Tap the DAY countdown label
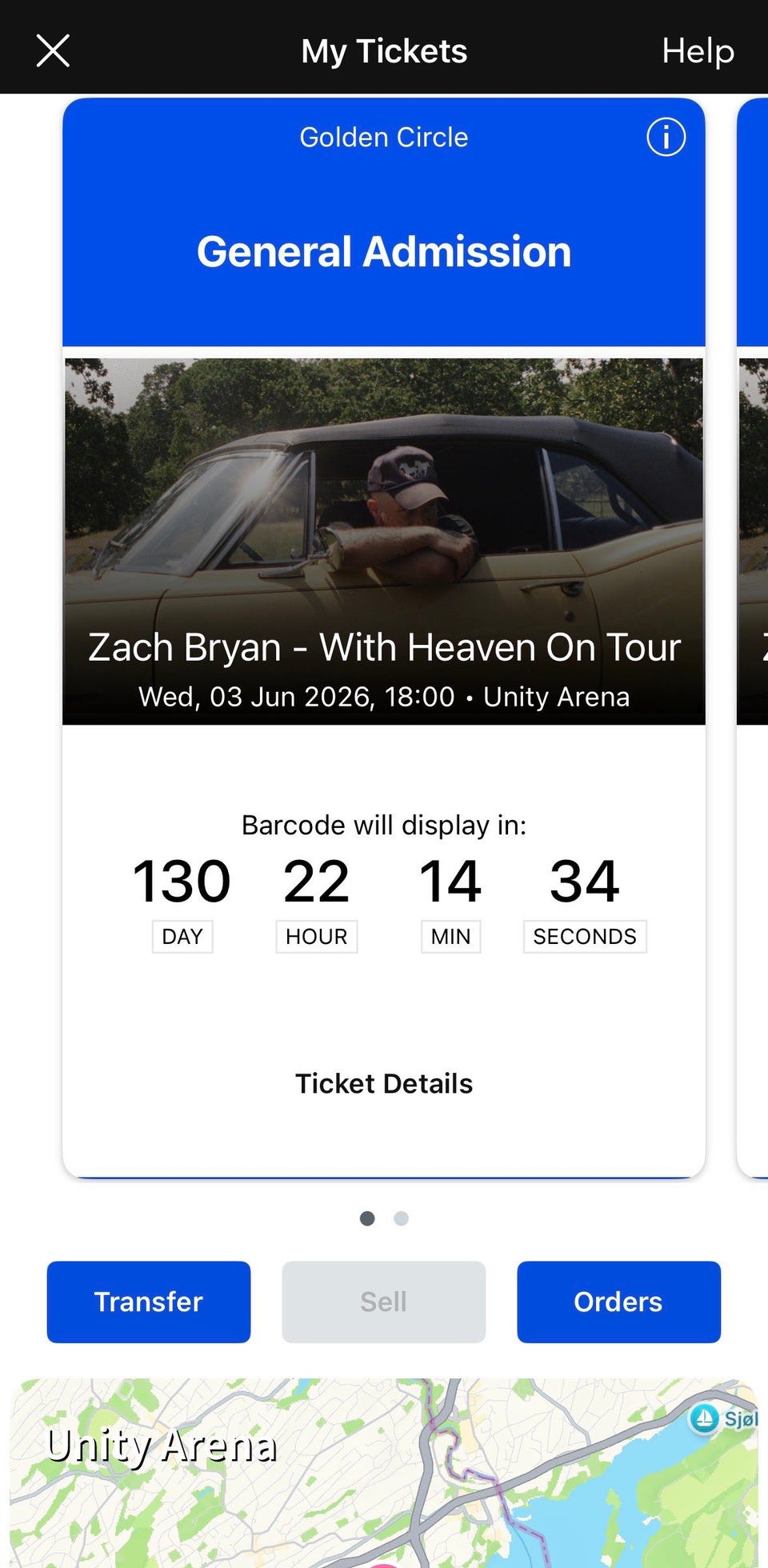Viewport: 768px width, 1568px height. 182,936
